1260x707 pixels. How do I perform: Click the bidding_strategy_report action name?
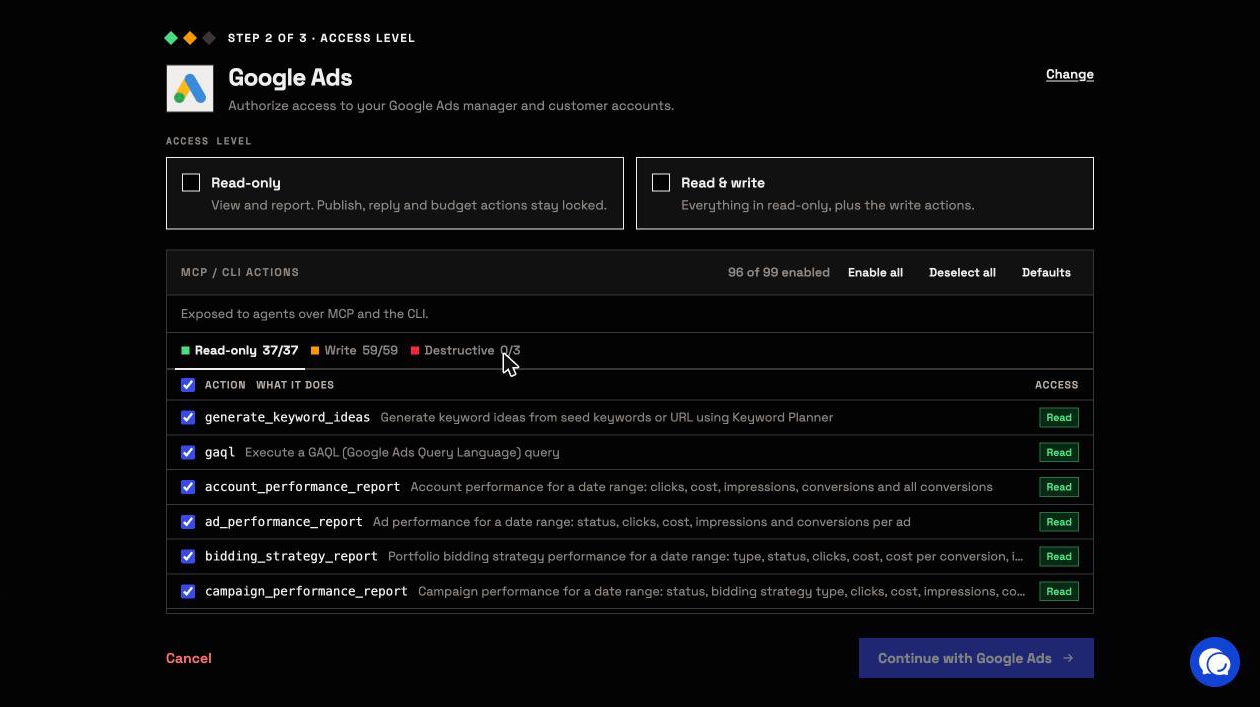291,556
